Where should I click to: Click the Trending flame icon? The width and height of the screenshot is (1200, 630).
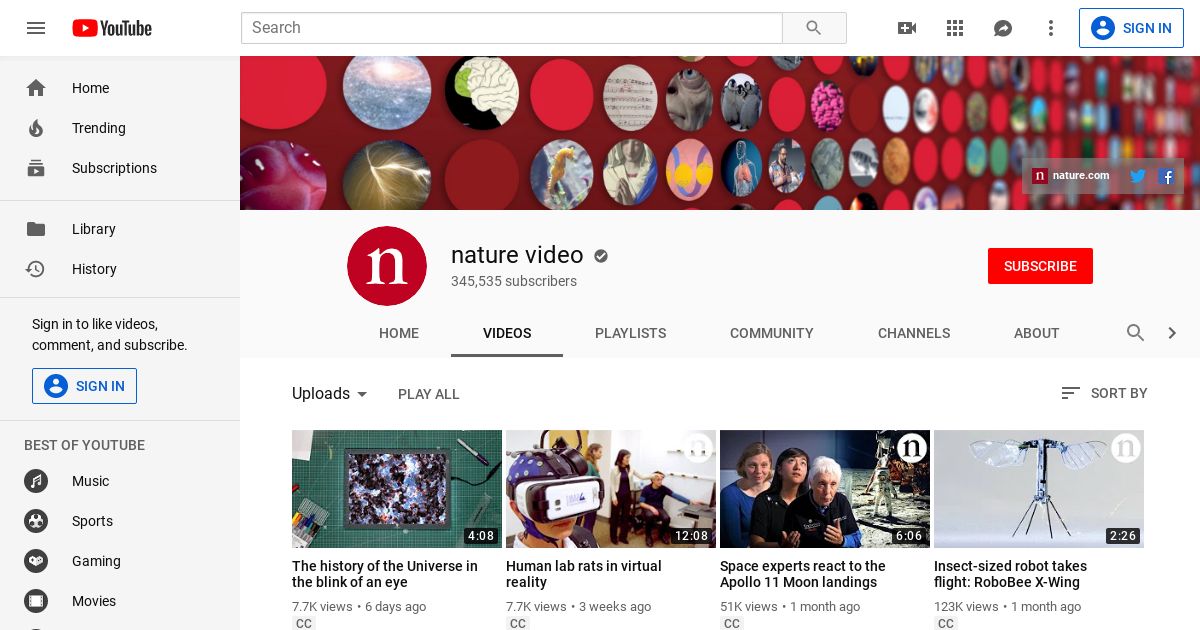(x=36, y=128)
